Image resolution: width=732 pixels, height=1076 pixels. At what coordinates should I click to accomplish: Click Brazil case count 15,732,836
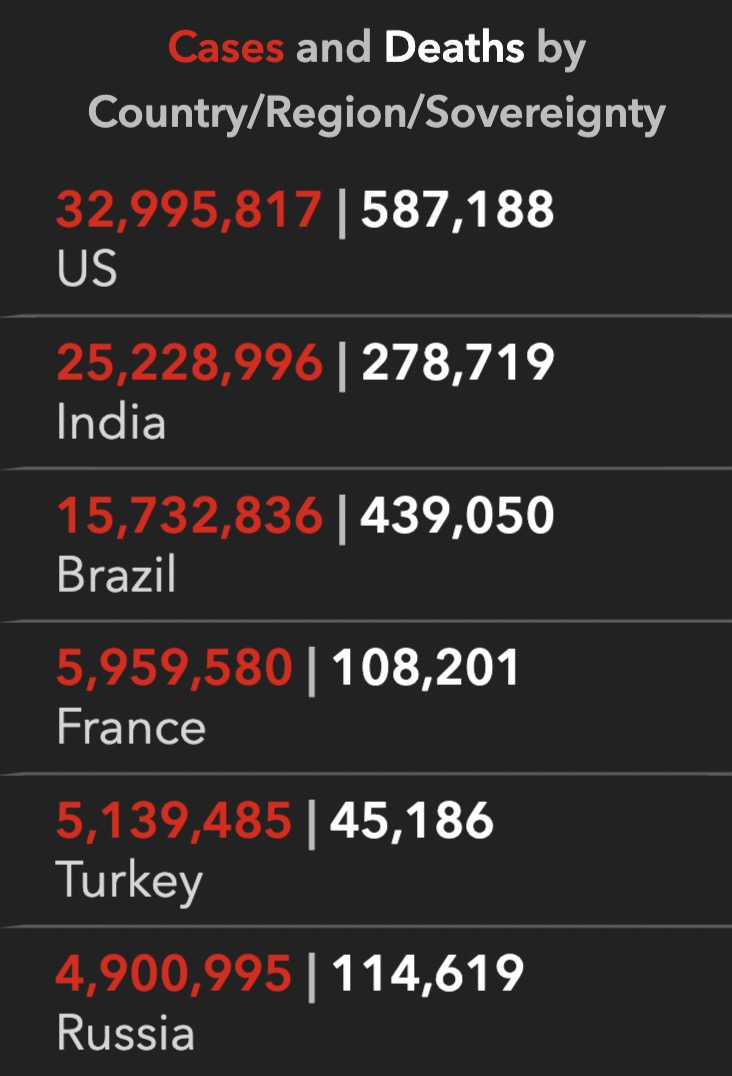[x=190, y=516]
